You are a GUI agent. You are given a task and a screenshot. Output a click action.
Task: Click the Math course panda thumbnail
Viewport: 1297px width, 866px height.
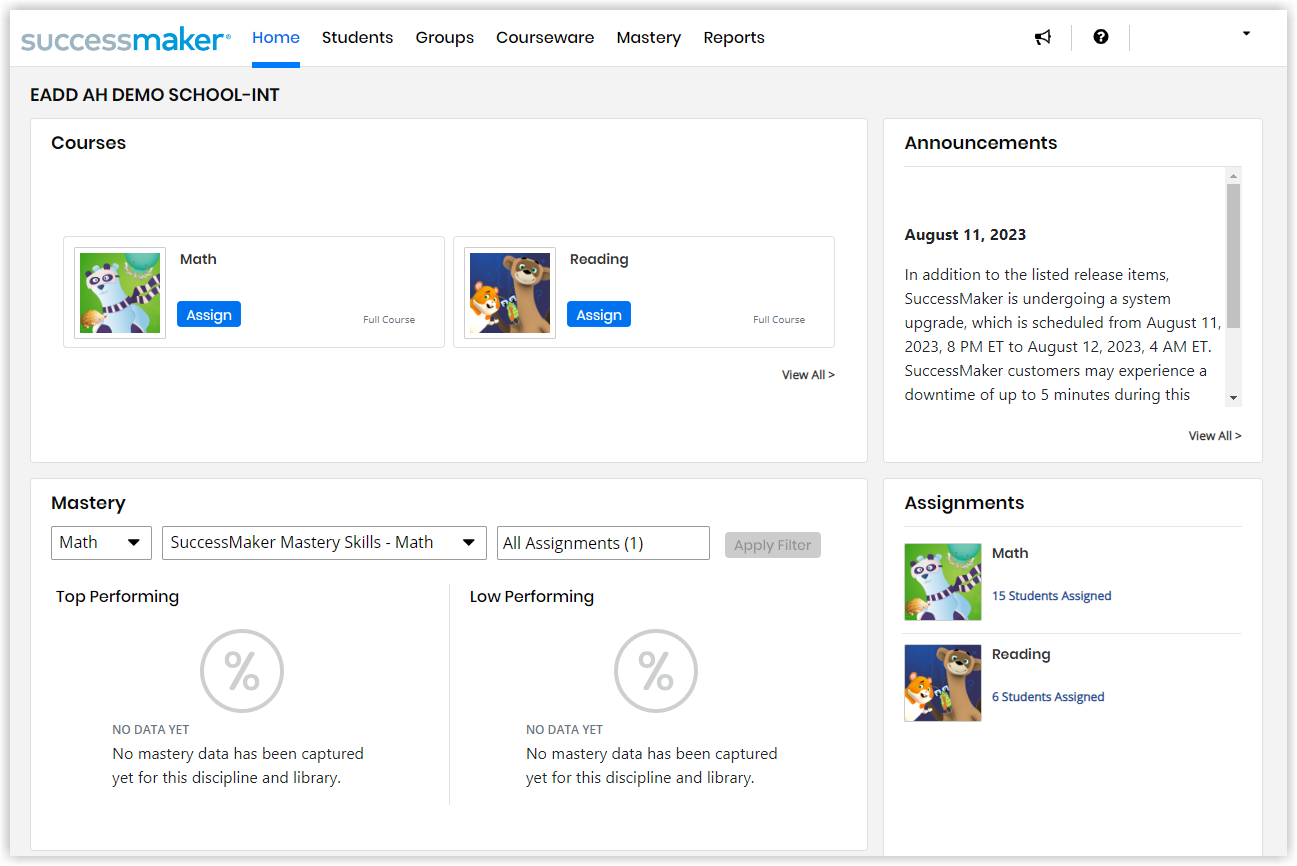pyautogui.click(x=119, y=292)
